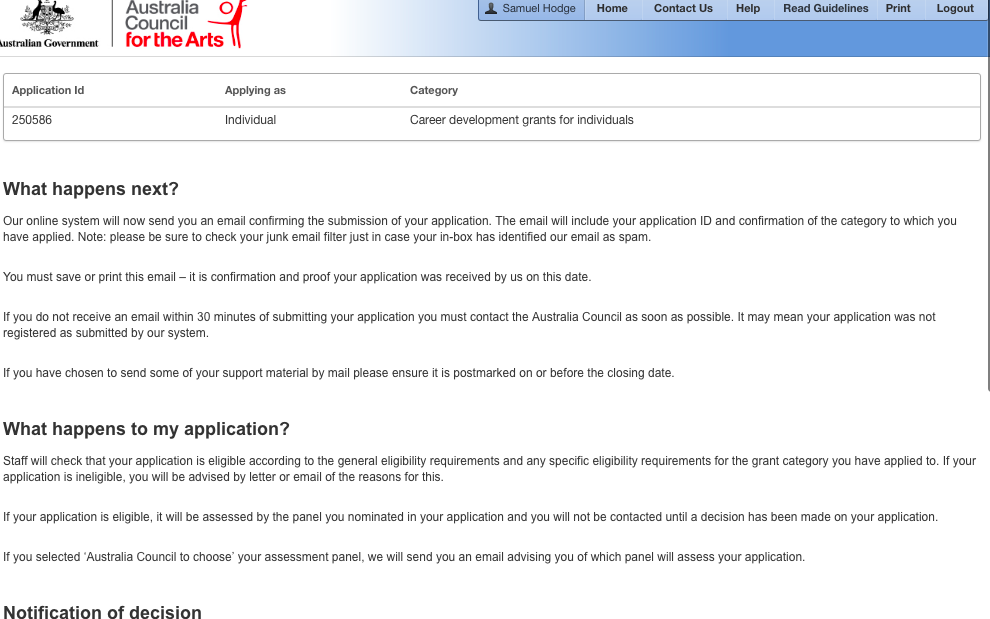990x619 pixels.
Task: Open the Contact Us menu item
Action: [x=683, y=8]
